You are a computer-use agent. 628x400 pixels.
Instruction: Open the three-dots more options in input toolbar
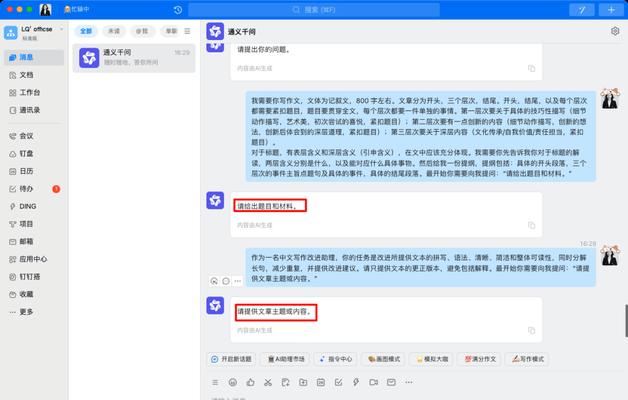point(409,382)
